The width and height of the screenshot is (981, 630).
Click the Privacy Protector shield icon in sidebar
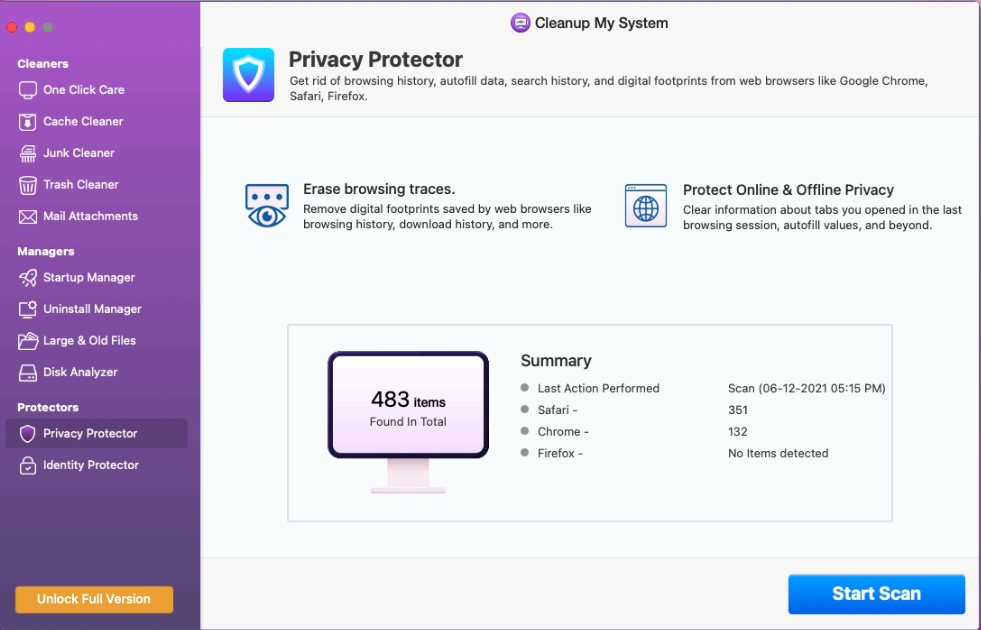click(28, 434)
